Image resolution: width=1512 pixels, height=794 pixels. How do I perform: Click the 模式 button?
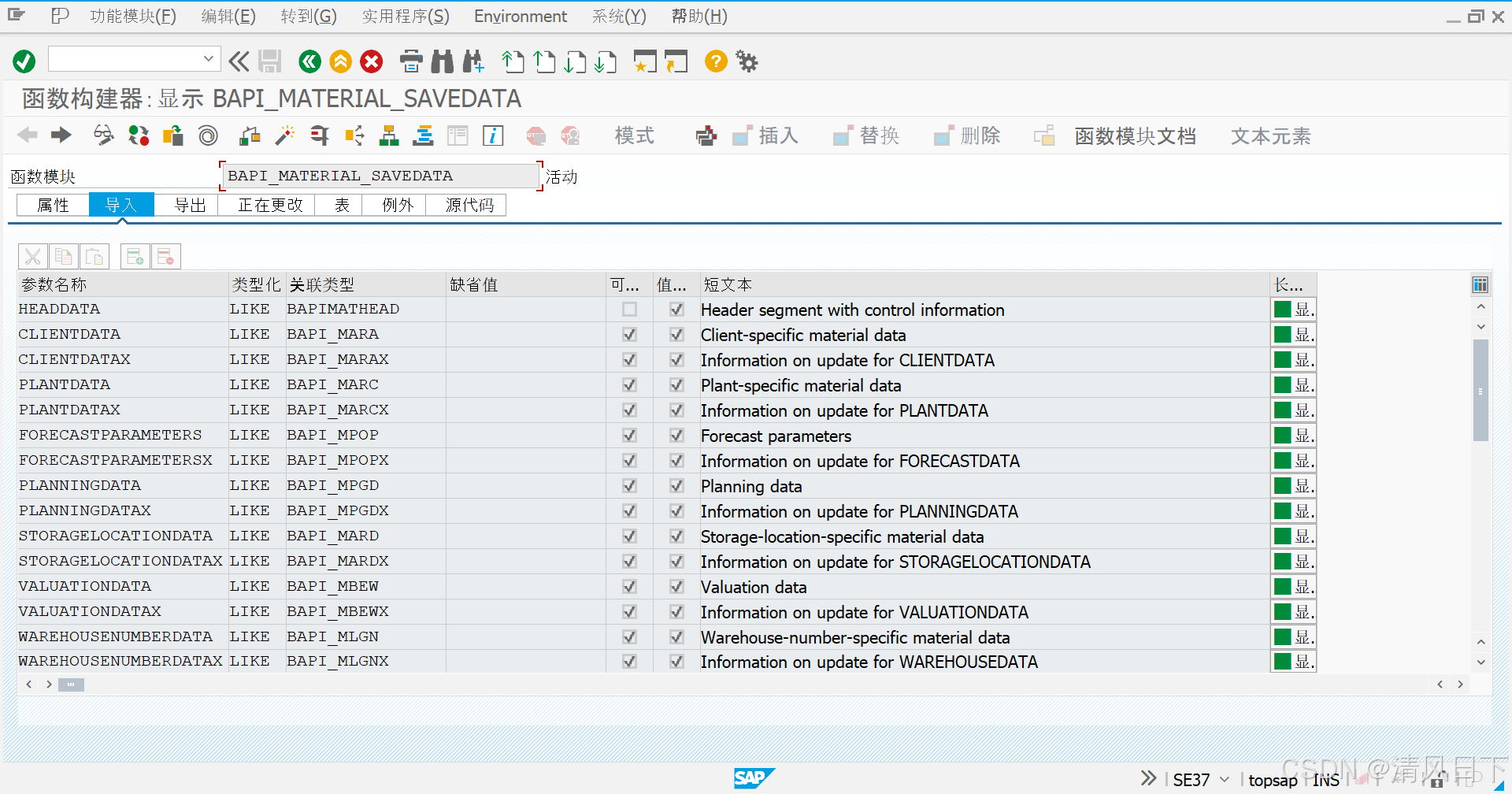pyautogui.click(x=635, y=135)
